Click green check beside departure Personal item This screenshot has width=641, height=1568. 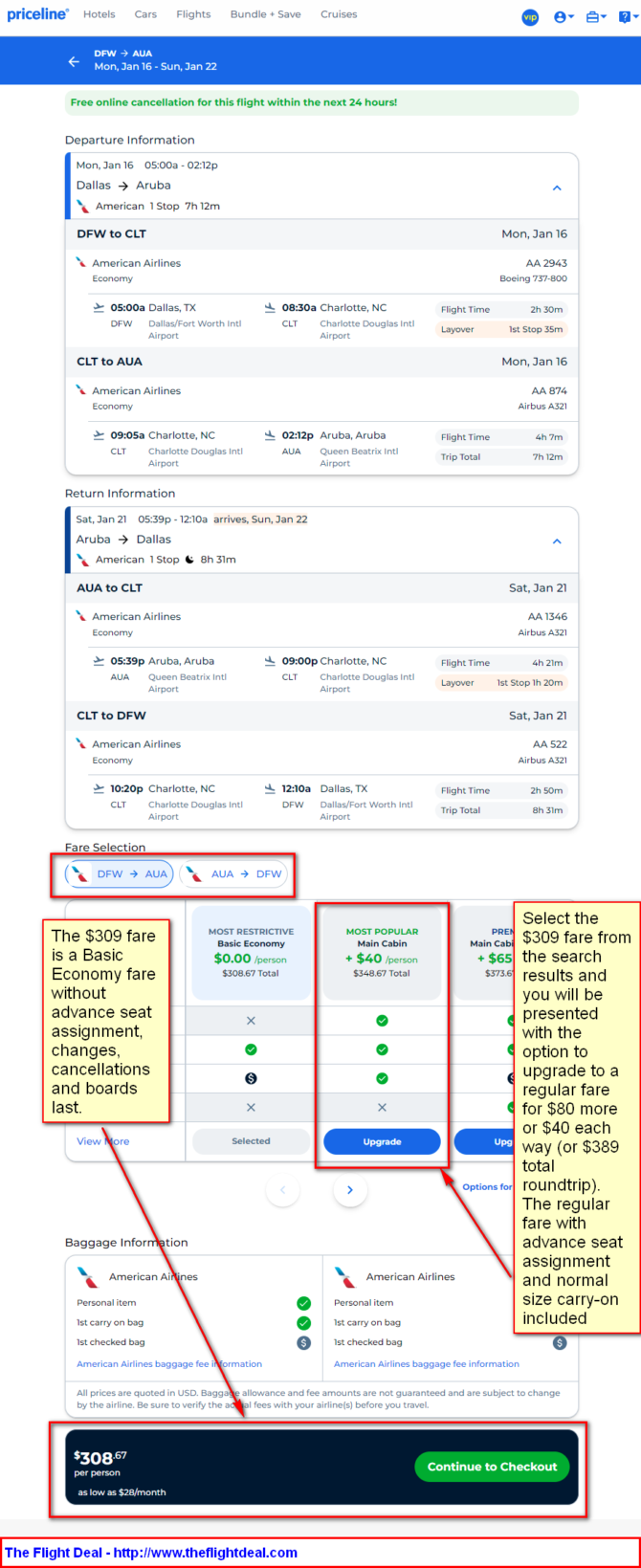click(x=303, y=1303)
